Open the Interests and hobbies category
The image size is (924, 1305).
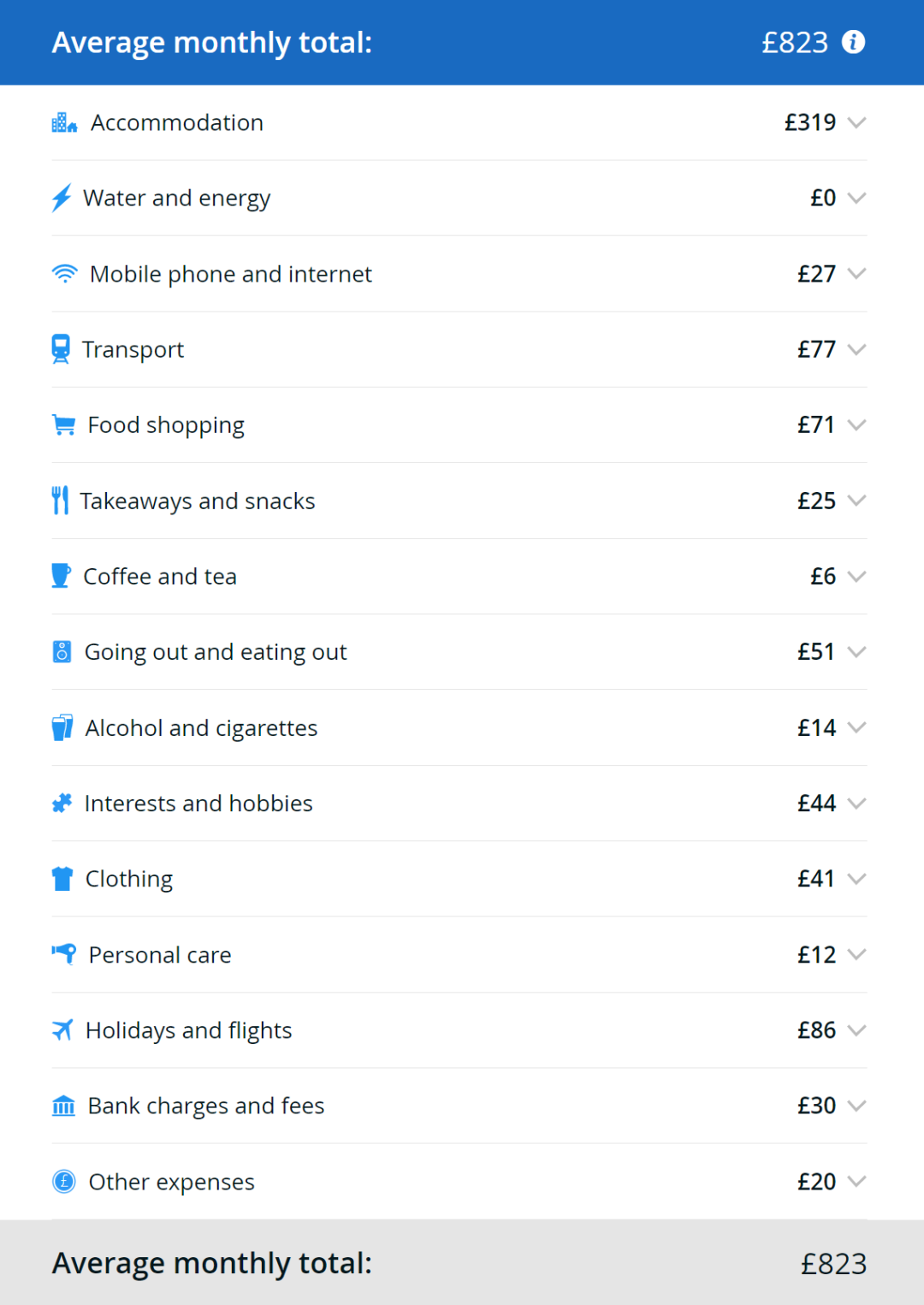[x=459, y=804]
